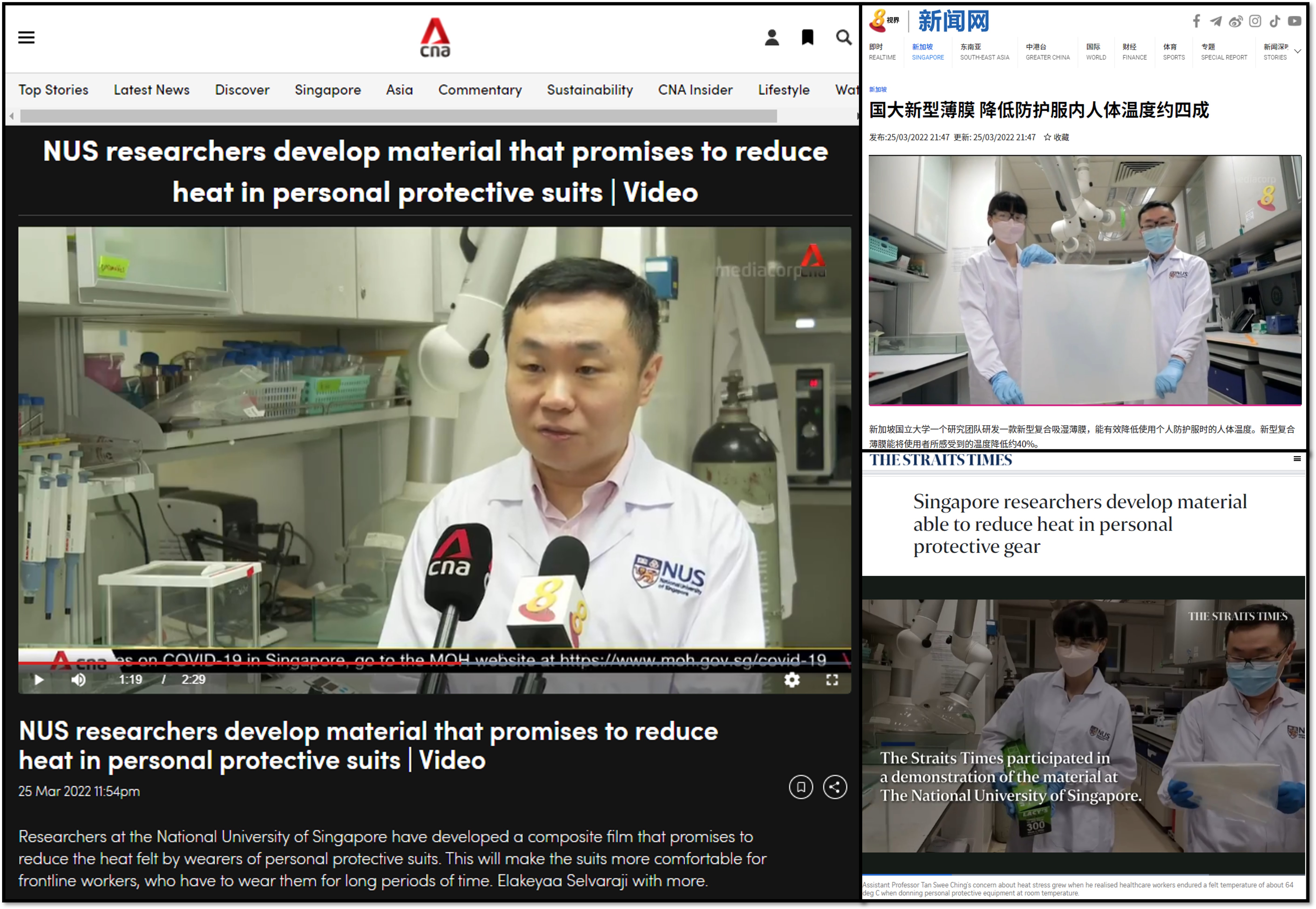This screenshot has width=1316, height=909.
Task: Click The Straits Times masthead logo
Action: 940,460
